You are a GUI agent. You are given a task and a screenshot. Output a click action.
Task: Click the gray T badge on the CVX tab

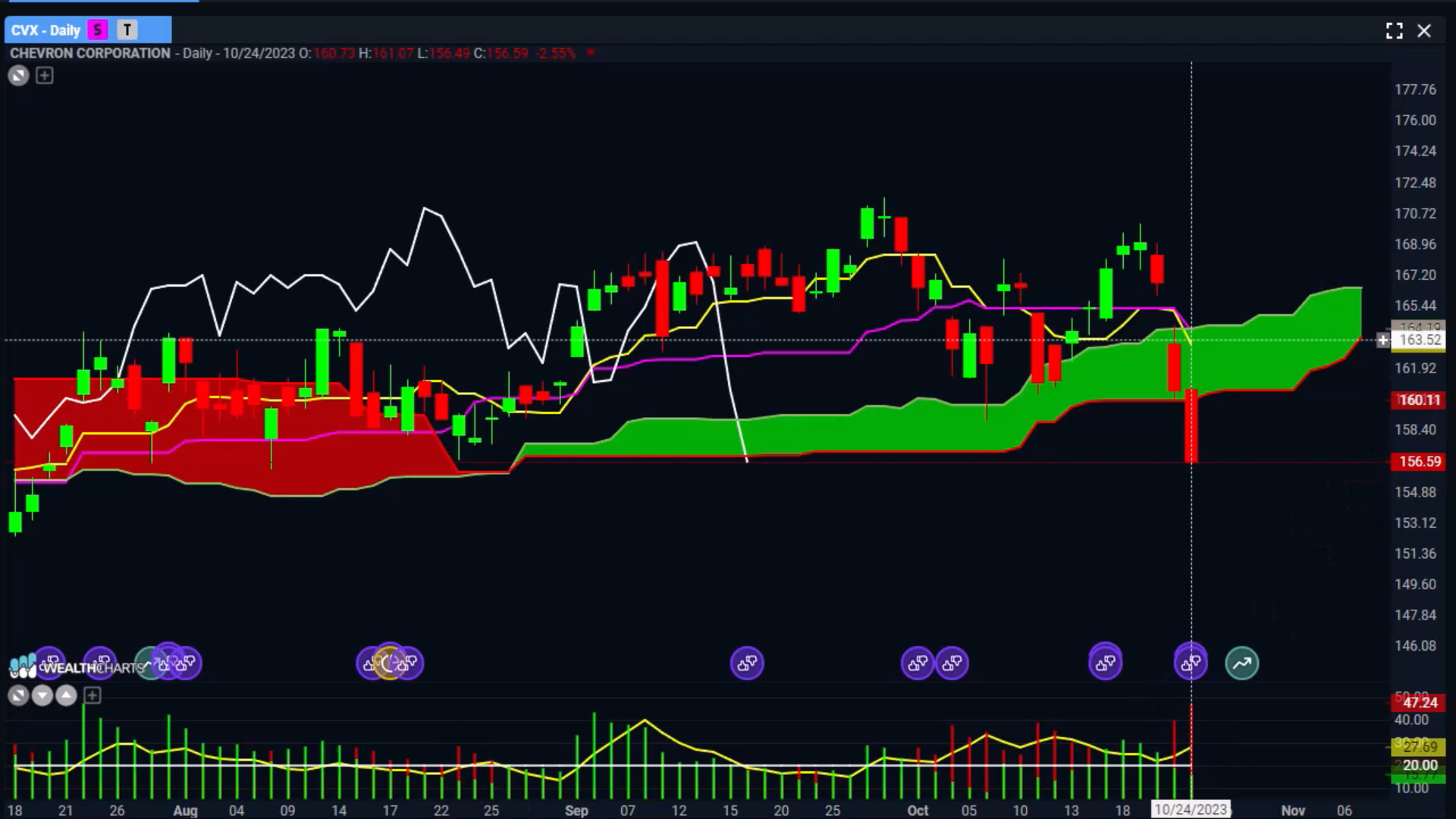(127, 30)
